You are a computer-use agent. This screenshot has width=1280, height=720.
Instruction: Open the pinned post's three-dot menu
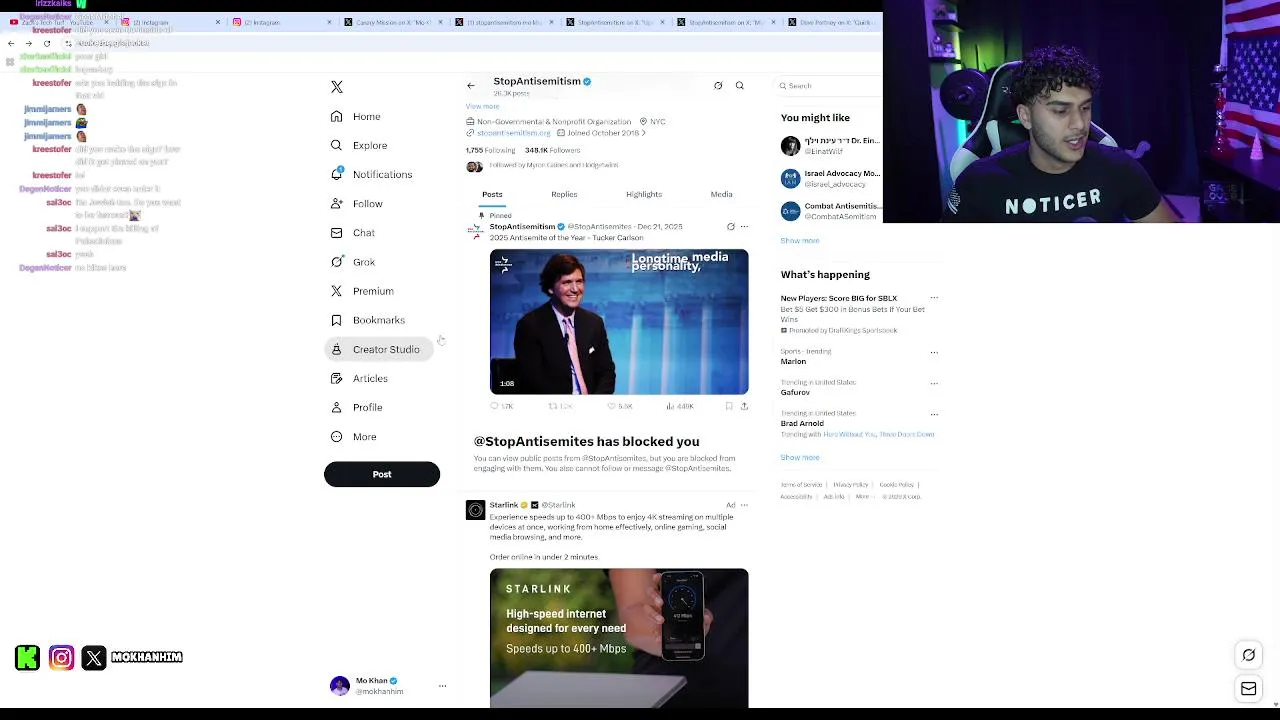click(x=743, y=227)
